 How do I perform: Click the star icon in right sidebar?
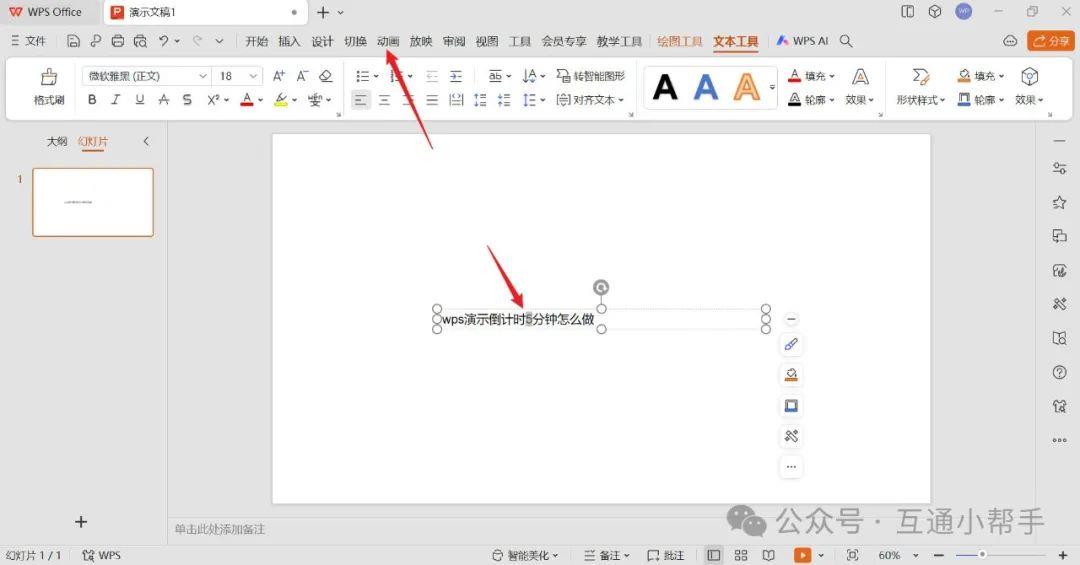1059,202
